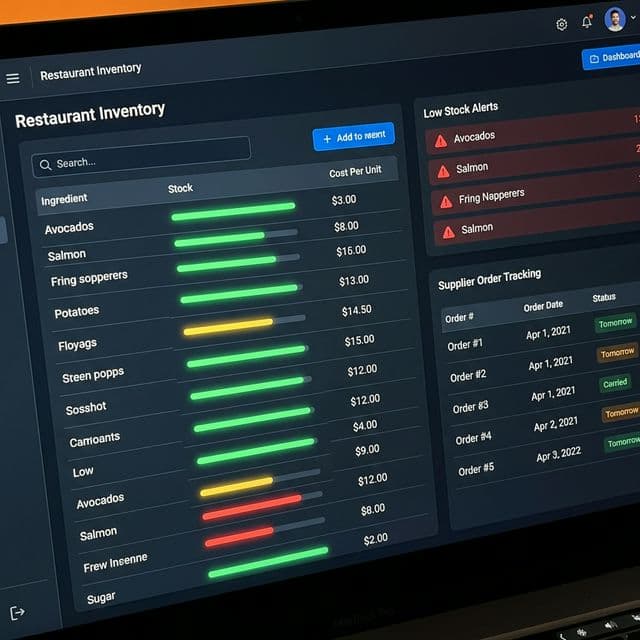This screenshot has height=640, width=640.
Task: Open the settings gear
Action: pyautogui.click(x=562, y=24)
